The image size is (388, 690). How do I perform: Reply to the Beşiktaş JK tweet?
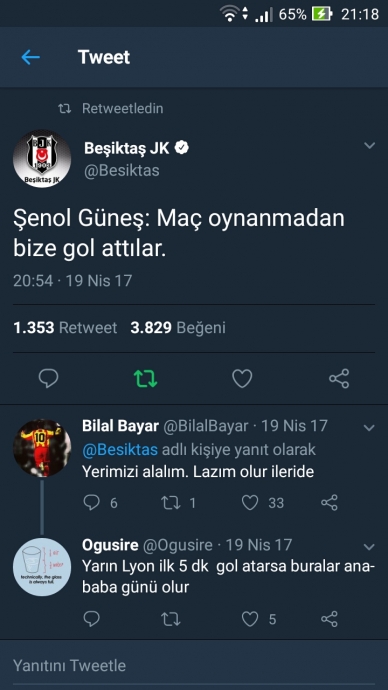tap(48, 378)
